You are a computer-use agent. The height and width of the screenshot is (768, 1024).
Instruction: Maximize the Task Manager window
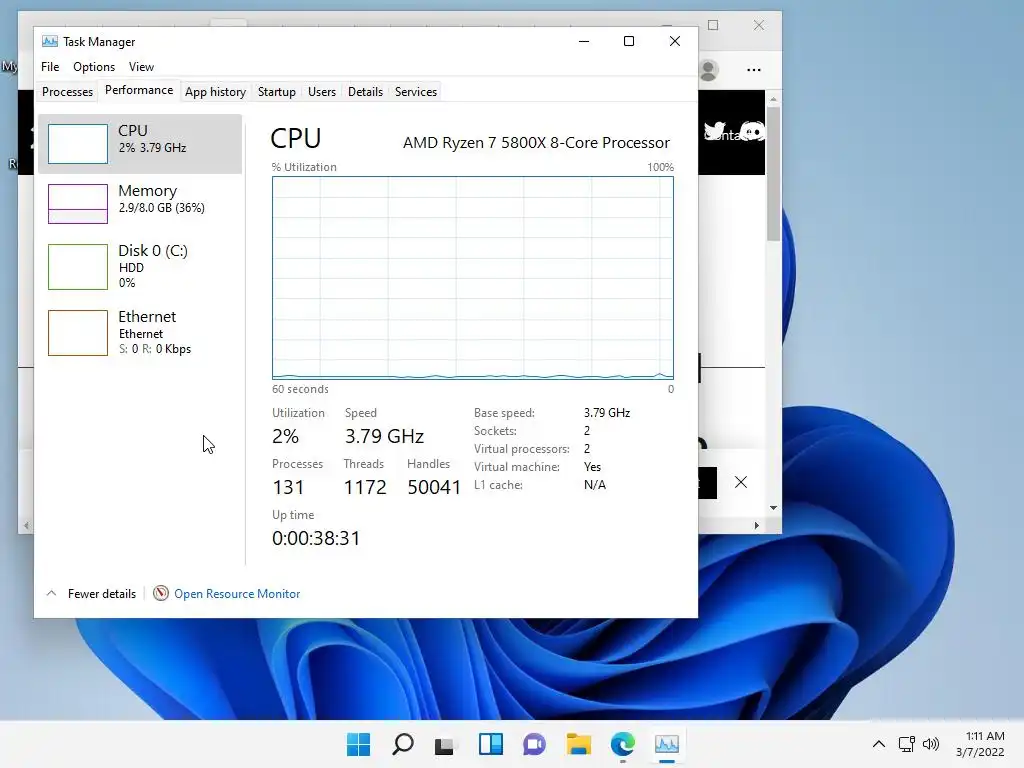[629, 41]
